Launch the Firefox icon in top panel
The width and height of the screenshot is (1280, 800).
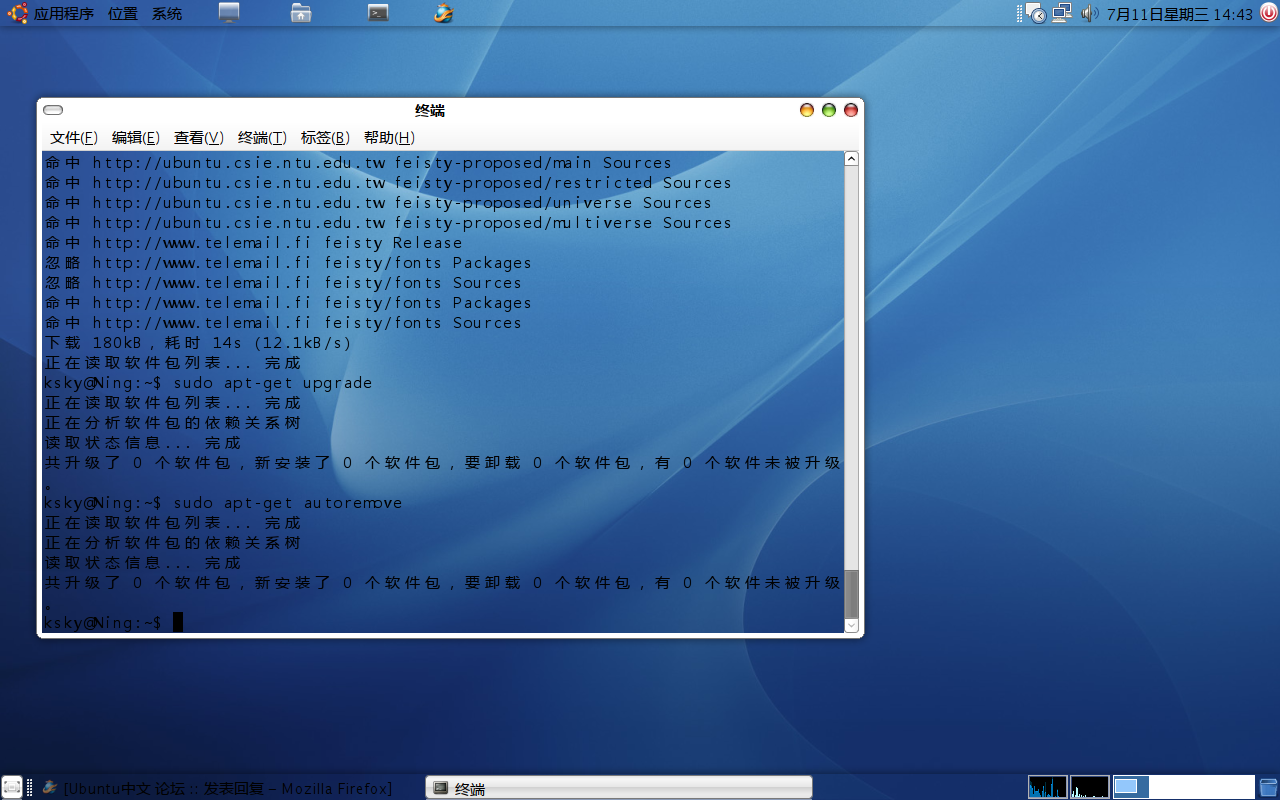point(444,13)
